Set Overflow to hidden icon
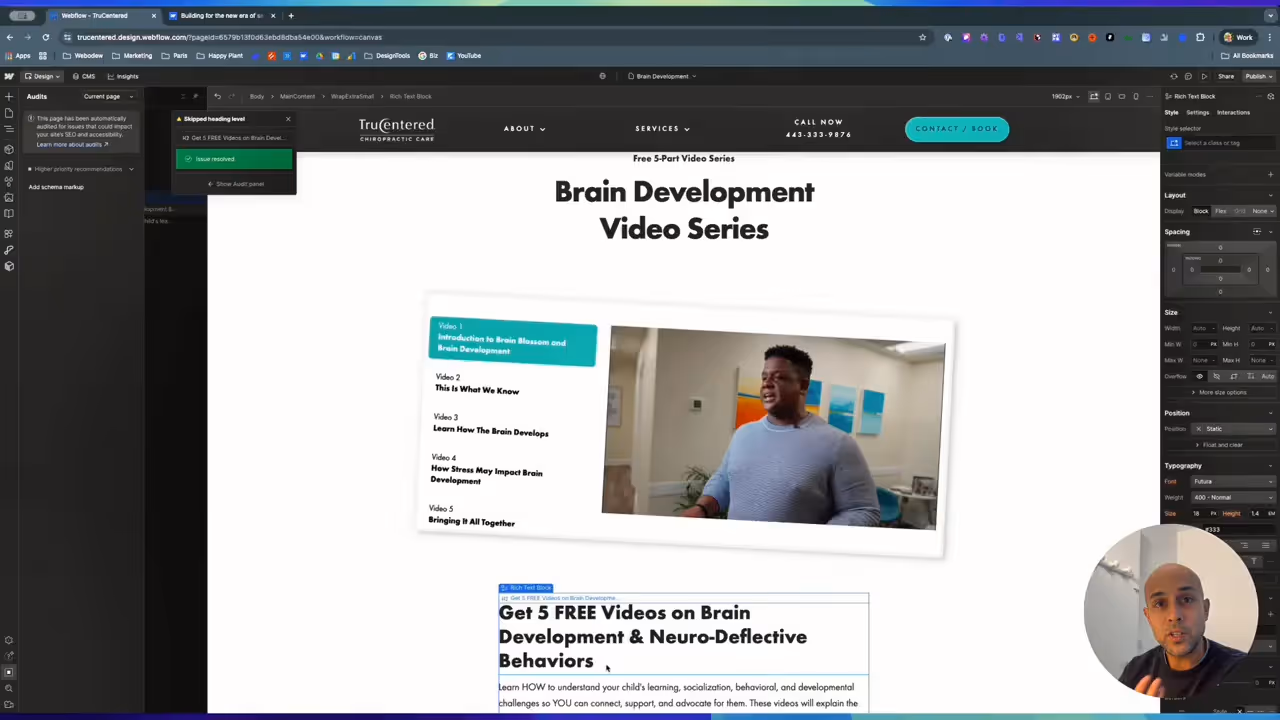This screenshot has width=1280, height=720. (1217, 376)
